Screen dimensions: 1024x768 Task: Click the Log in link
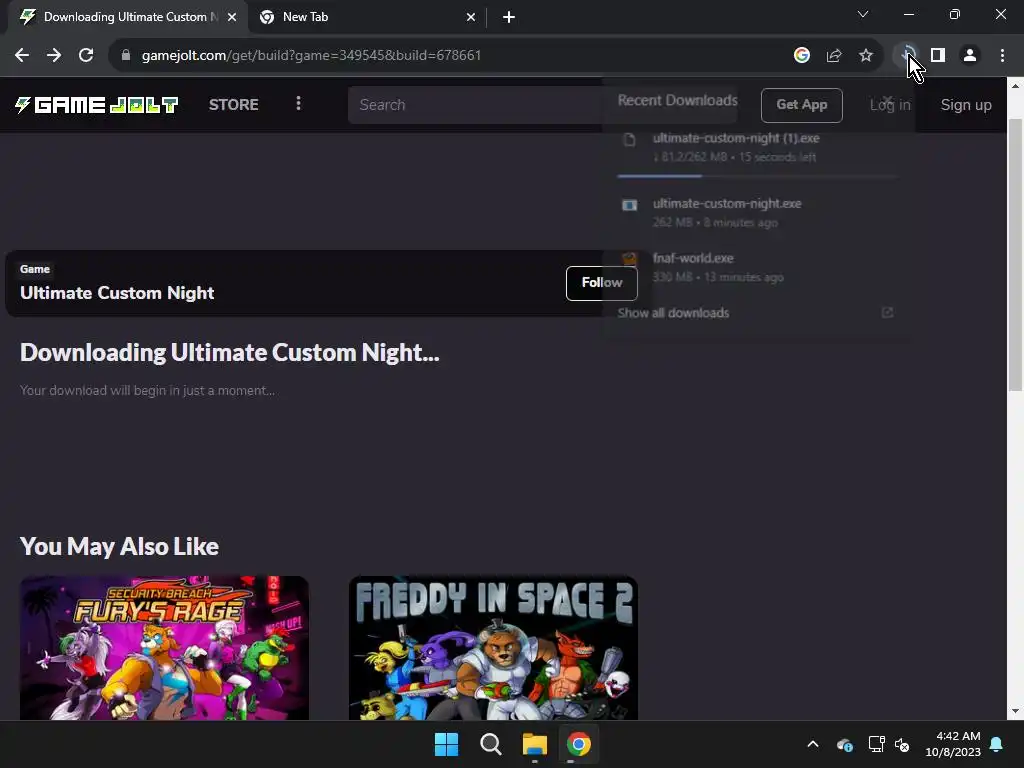pos(890,105)
